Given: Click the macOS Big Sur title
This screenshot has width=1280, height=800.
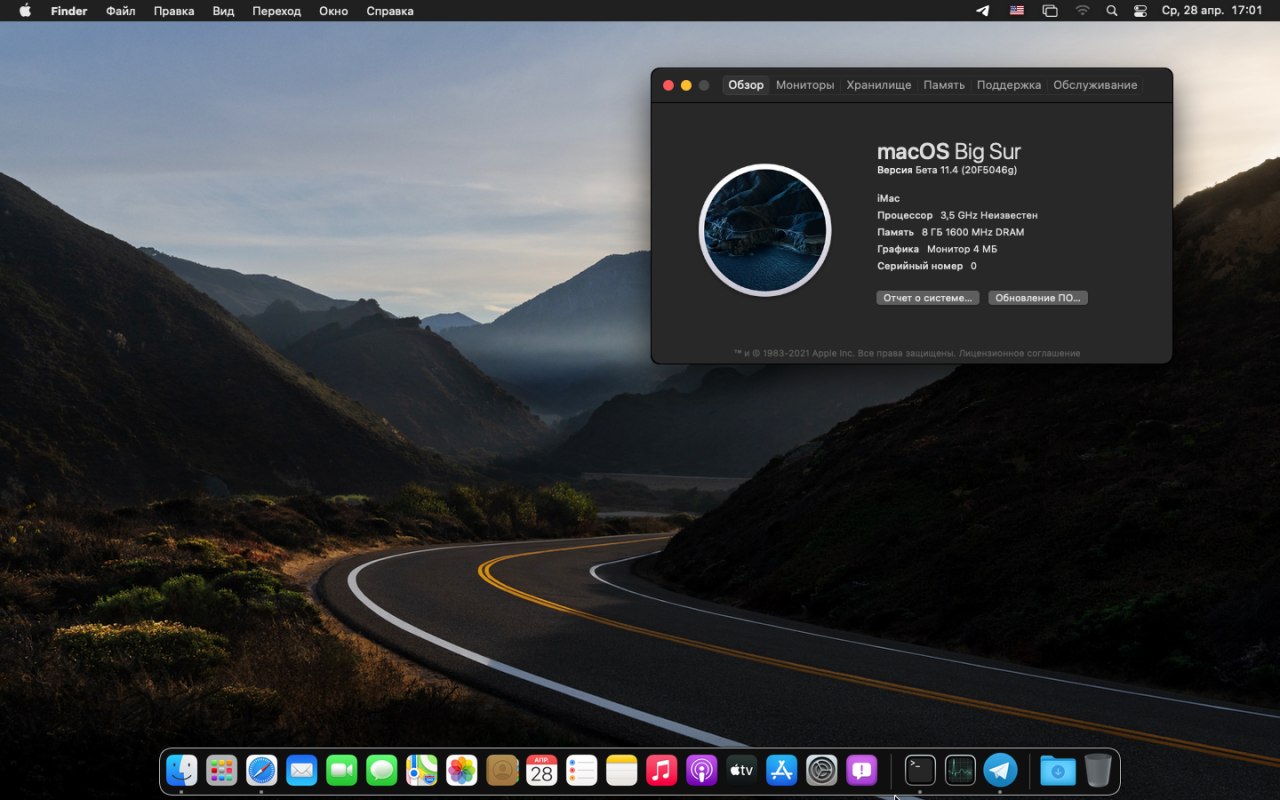Looking at the screenshot, I should pyautogui.click(x=949, y=152).
